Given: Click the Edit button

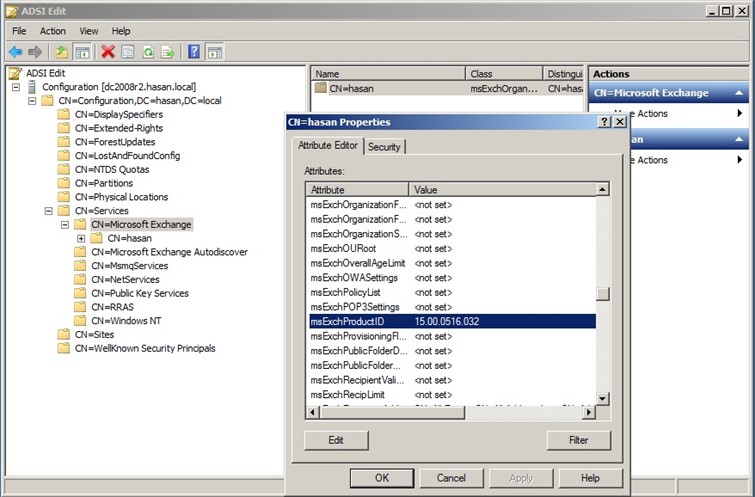Looking at the screenshot, I should point(336,440).
